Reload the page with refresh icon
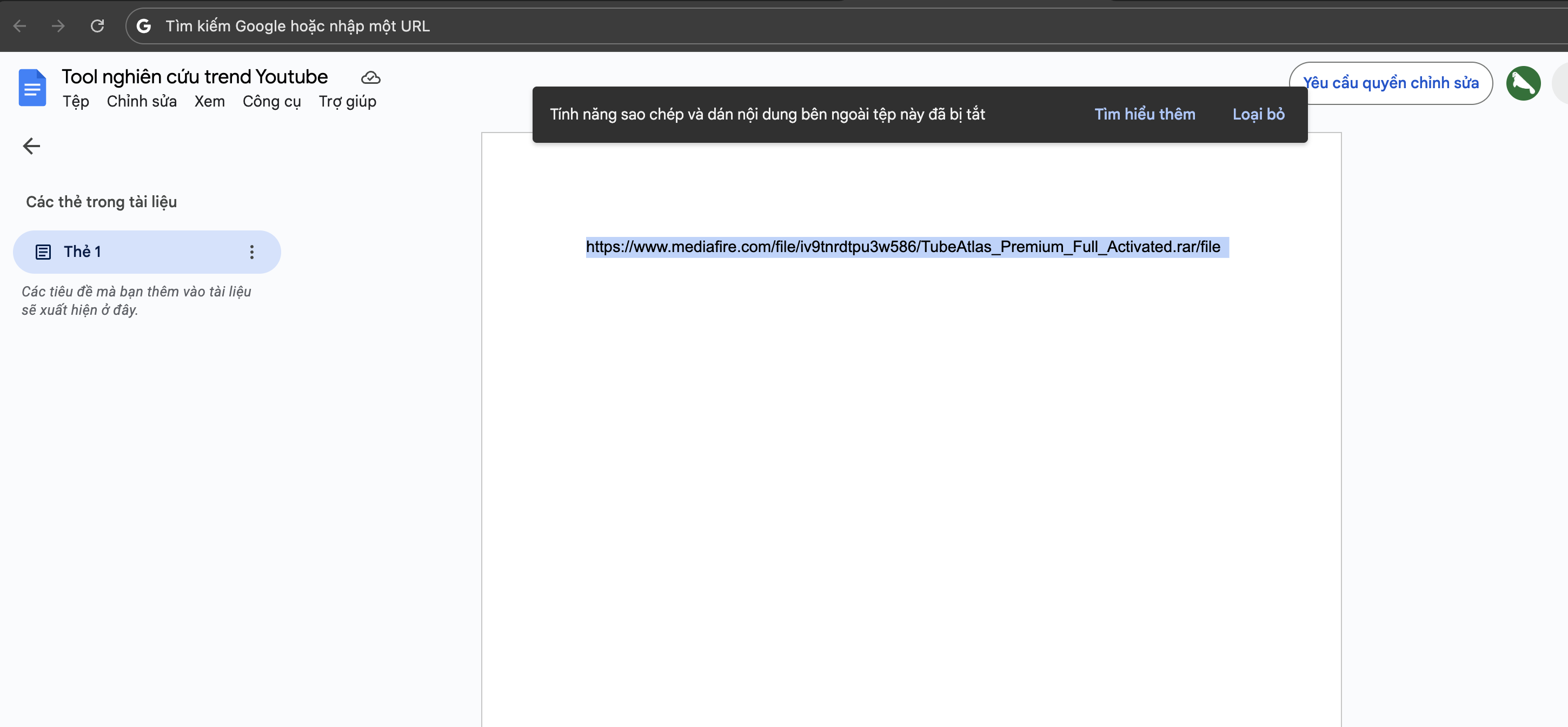 [x=97, y=26]
